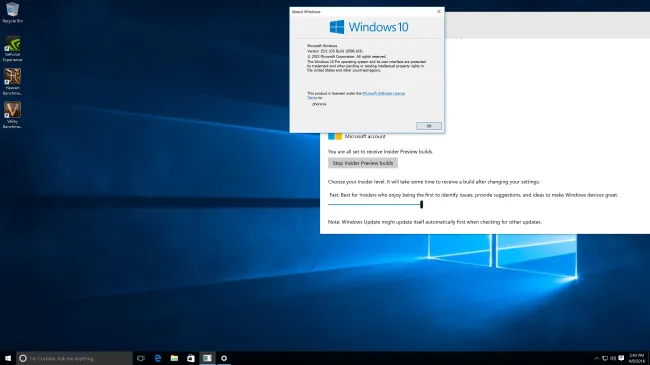Click the taskbar clock and date

[x=636, y=358]
